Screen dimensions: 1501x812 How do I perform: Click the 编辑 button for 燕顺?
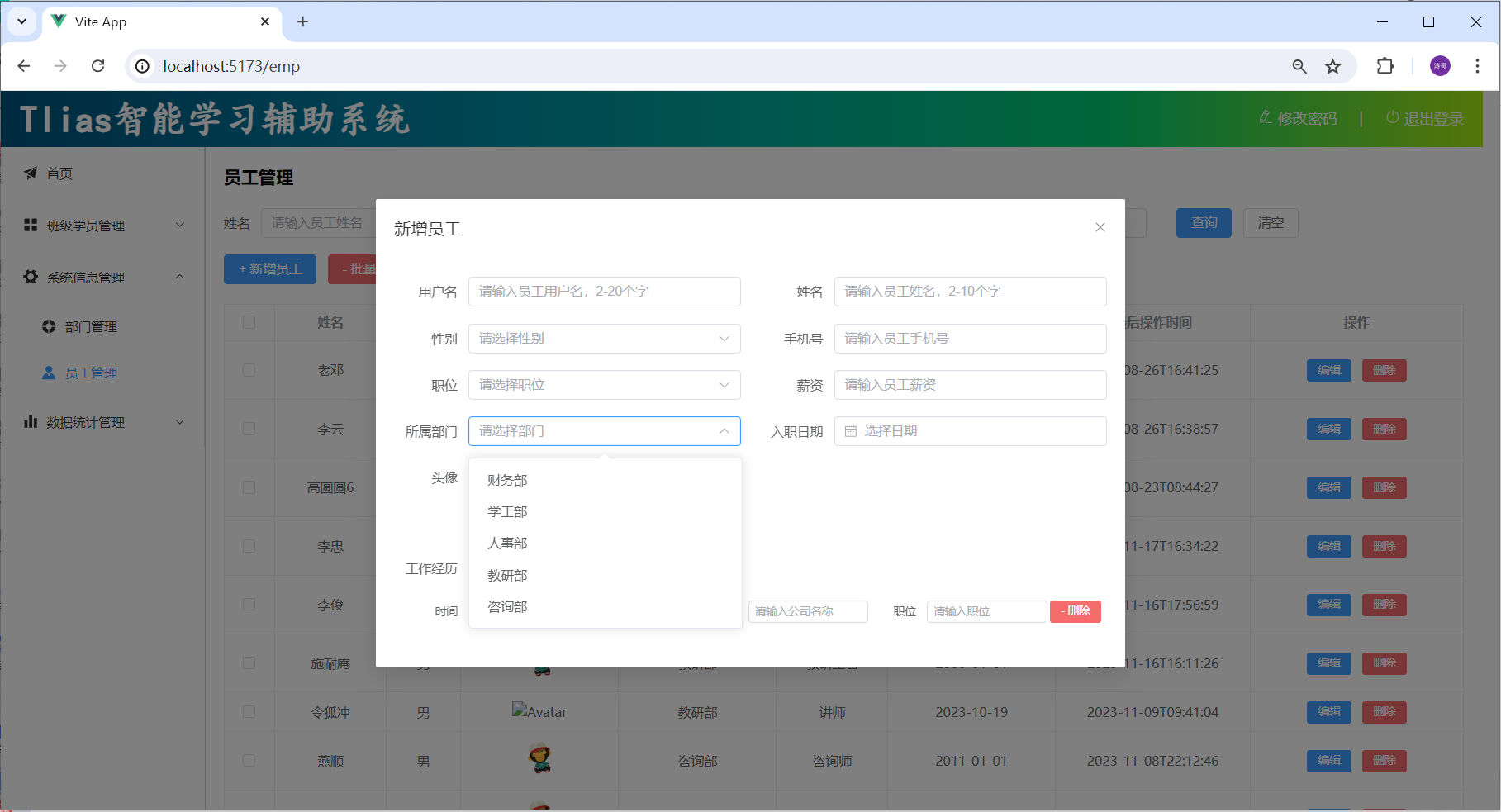click(x=1328, y=760)
